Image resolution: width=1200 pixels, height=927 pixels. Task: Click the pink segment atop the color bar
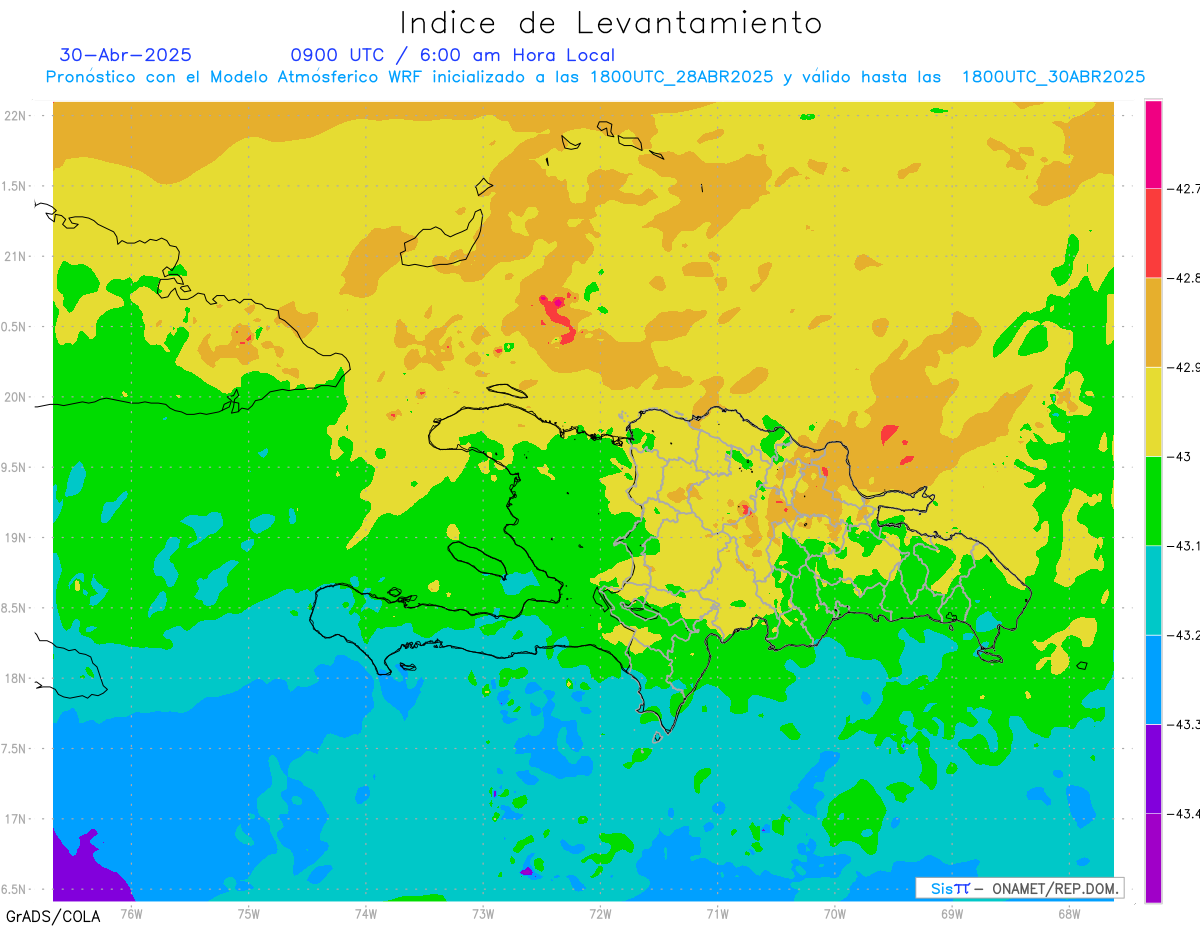coord(1153,144)
